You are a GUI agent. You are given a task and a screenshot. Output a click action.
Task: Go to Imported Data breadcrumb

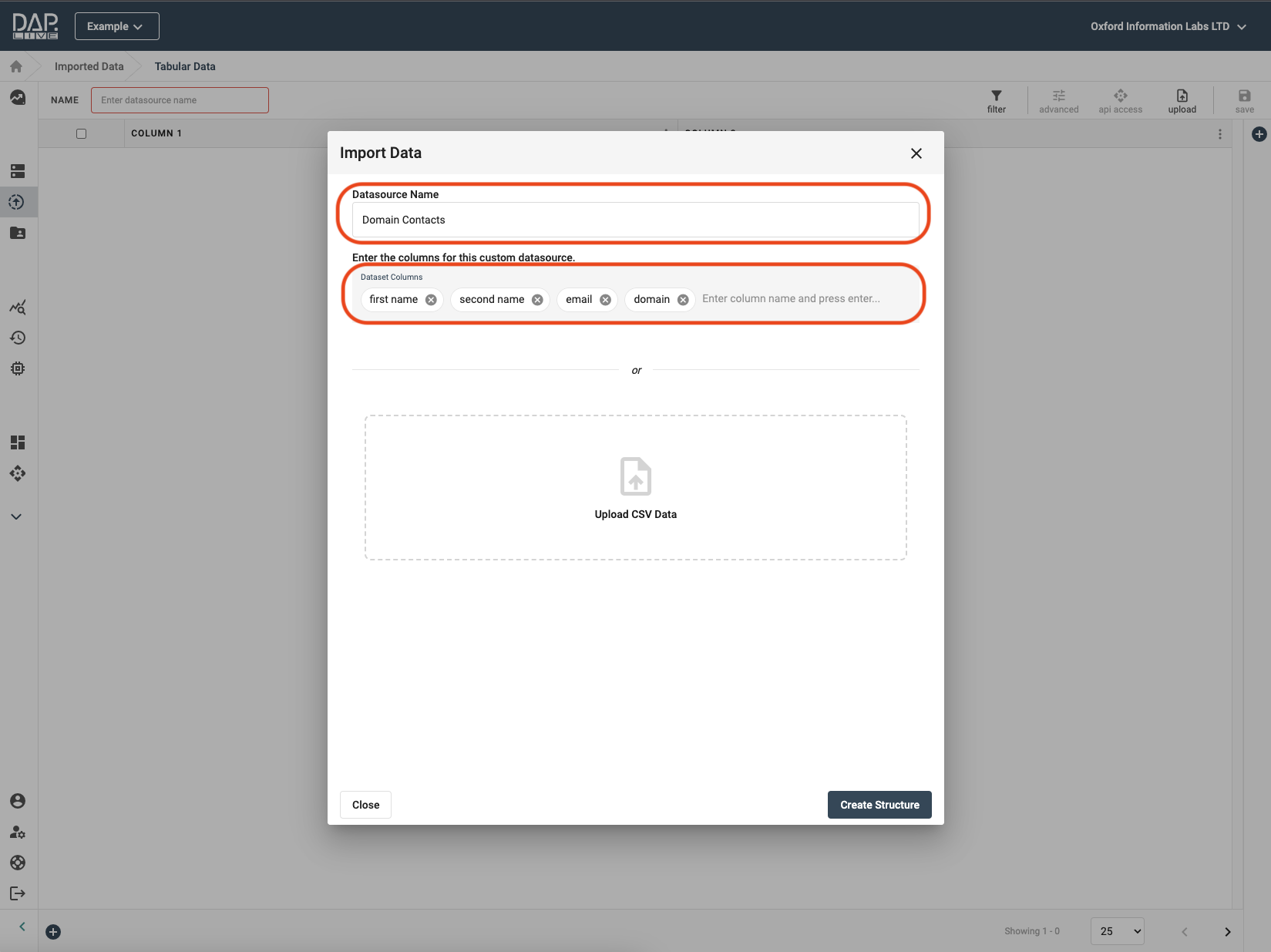(x=89, y=66)
